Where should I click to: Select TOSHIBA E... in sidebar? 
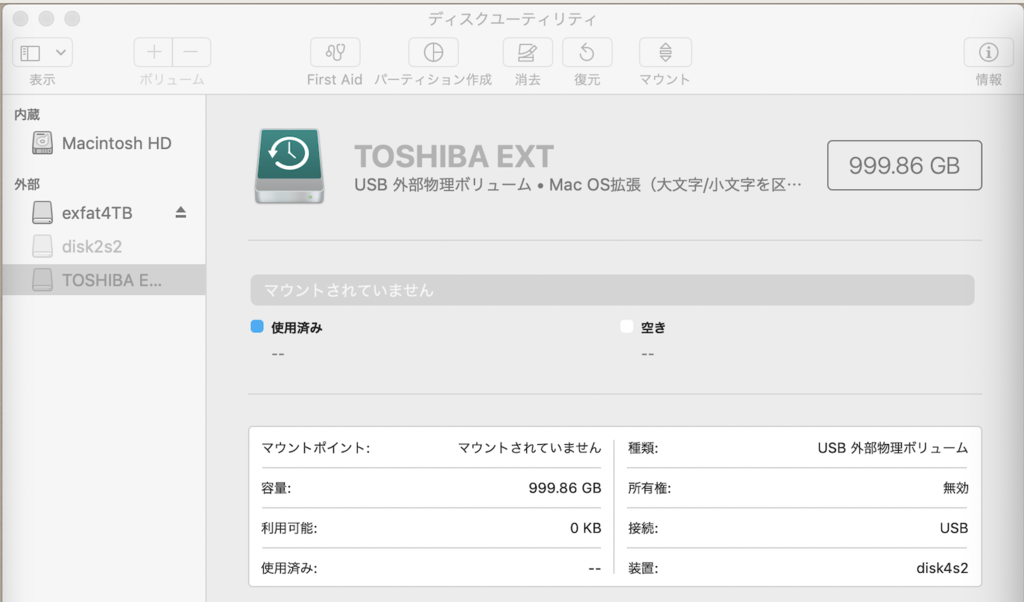[103, 279]
